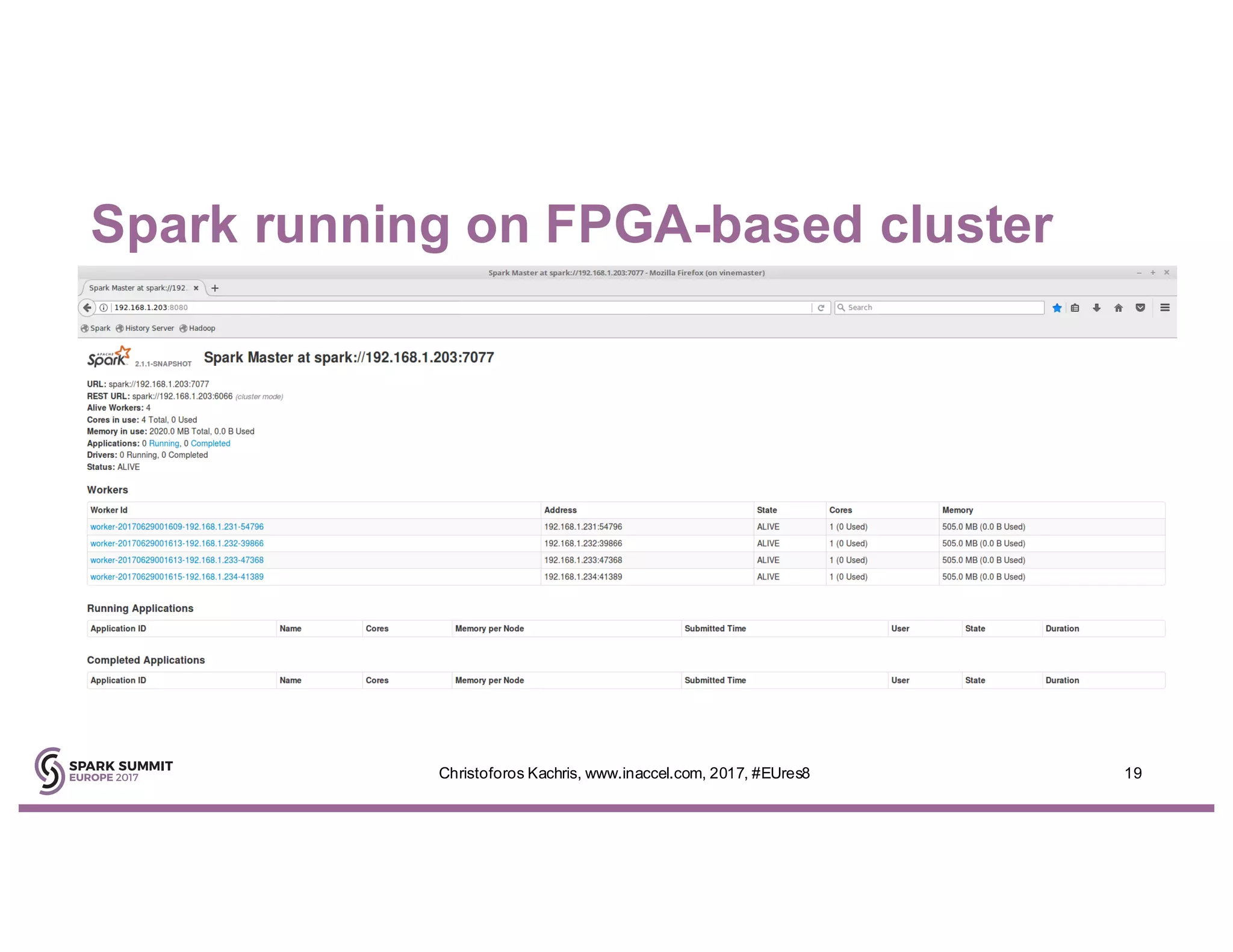1233x952 pixels.
Task: Close the Spark Master browser tab
Action: (x=196, y=288)
